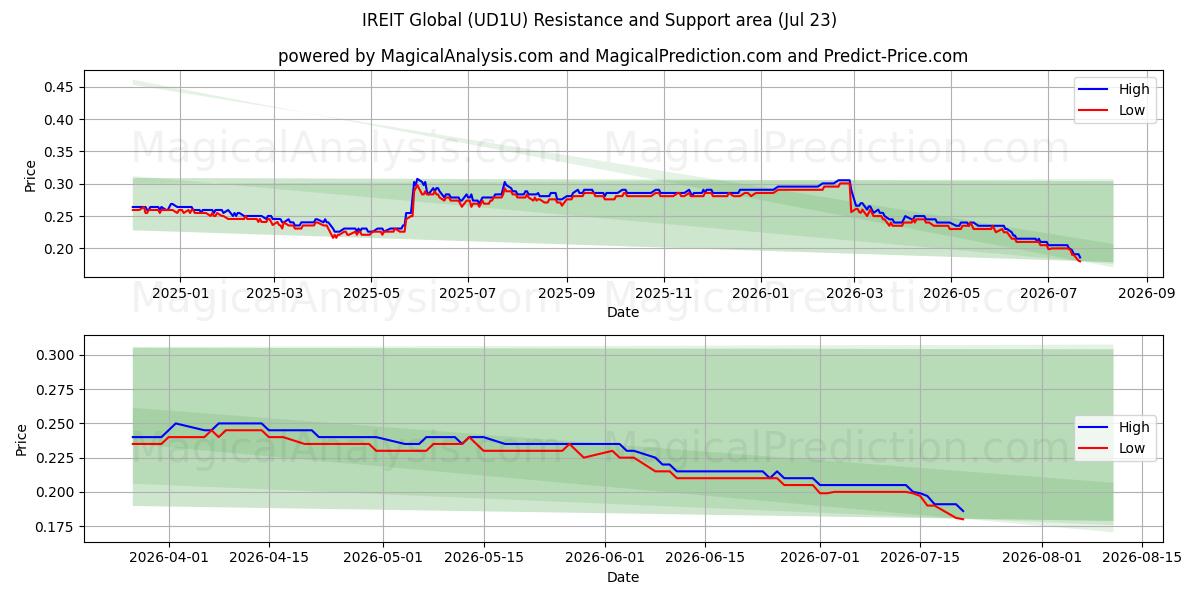The height and width of the screenshot is (600, 1200).
Task: Click the top chart 'Date' x-axis label
Action: tap(622, 312)
